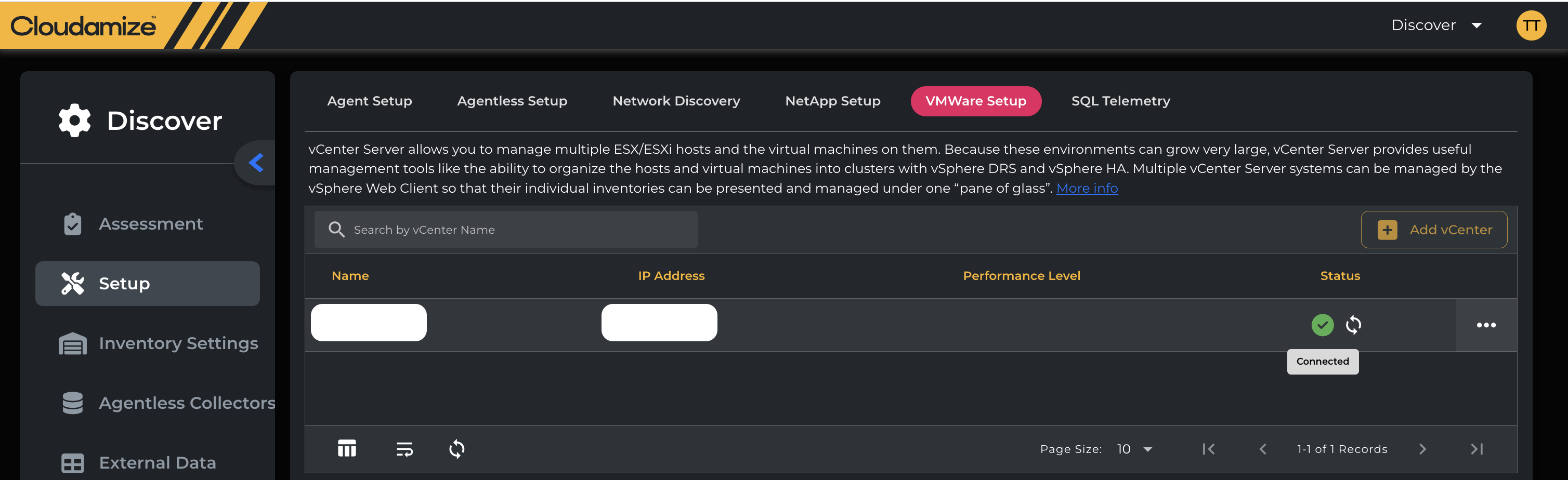Image resolution: width=1568 pixels, height=480 pixels.
Task: Open the three-dot row actions menu
Action: point(1486,325)
